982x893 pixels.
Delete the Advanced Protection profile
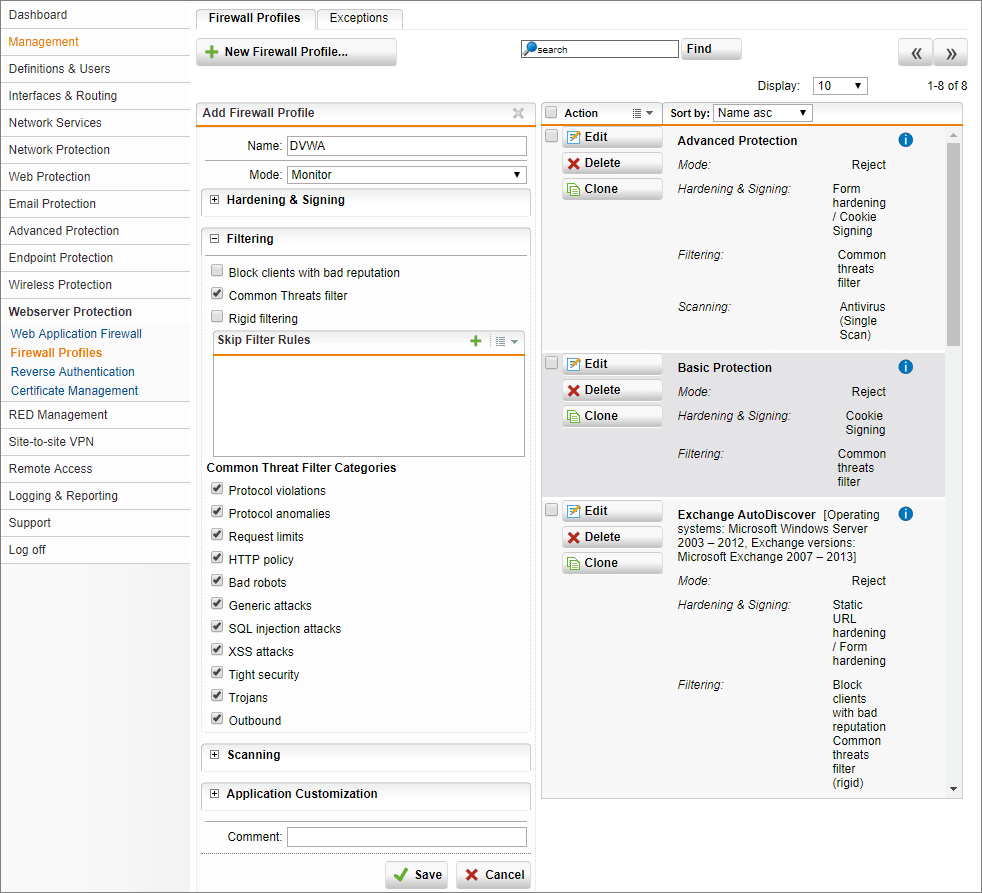612,163
